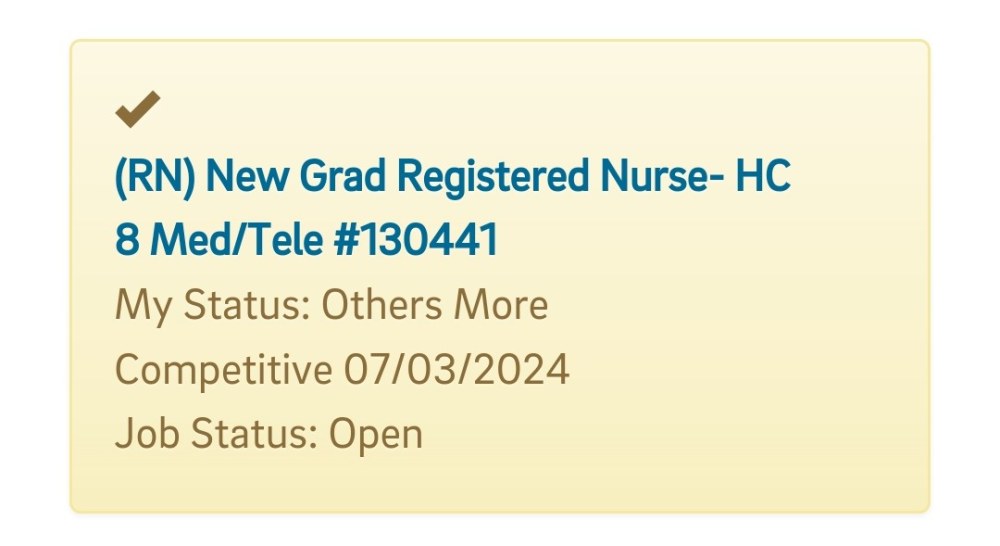Screen dimensions: 1000x546
Task: Select the date 07/03/2024
Action: [457, 369]
